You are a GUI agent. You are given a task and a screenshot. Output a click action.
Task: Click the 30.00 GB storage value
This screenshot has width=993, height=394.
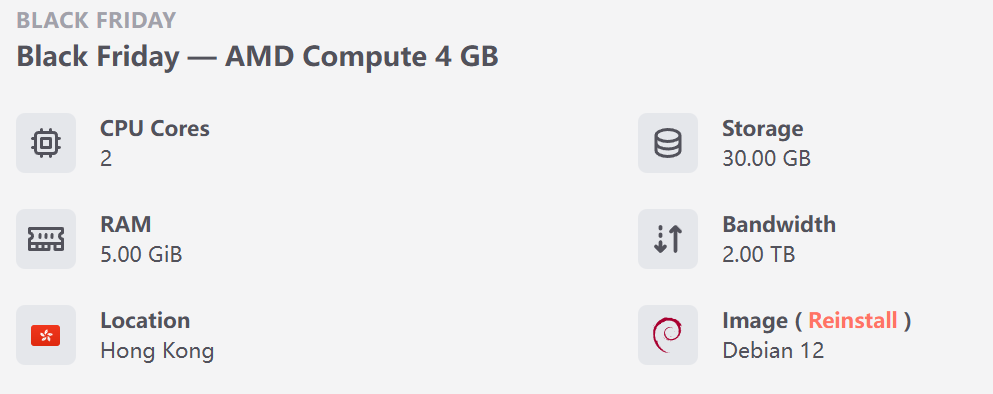(766, 158)
